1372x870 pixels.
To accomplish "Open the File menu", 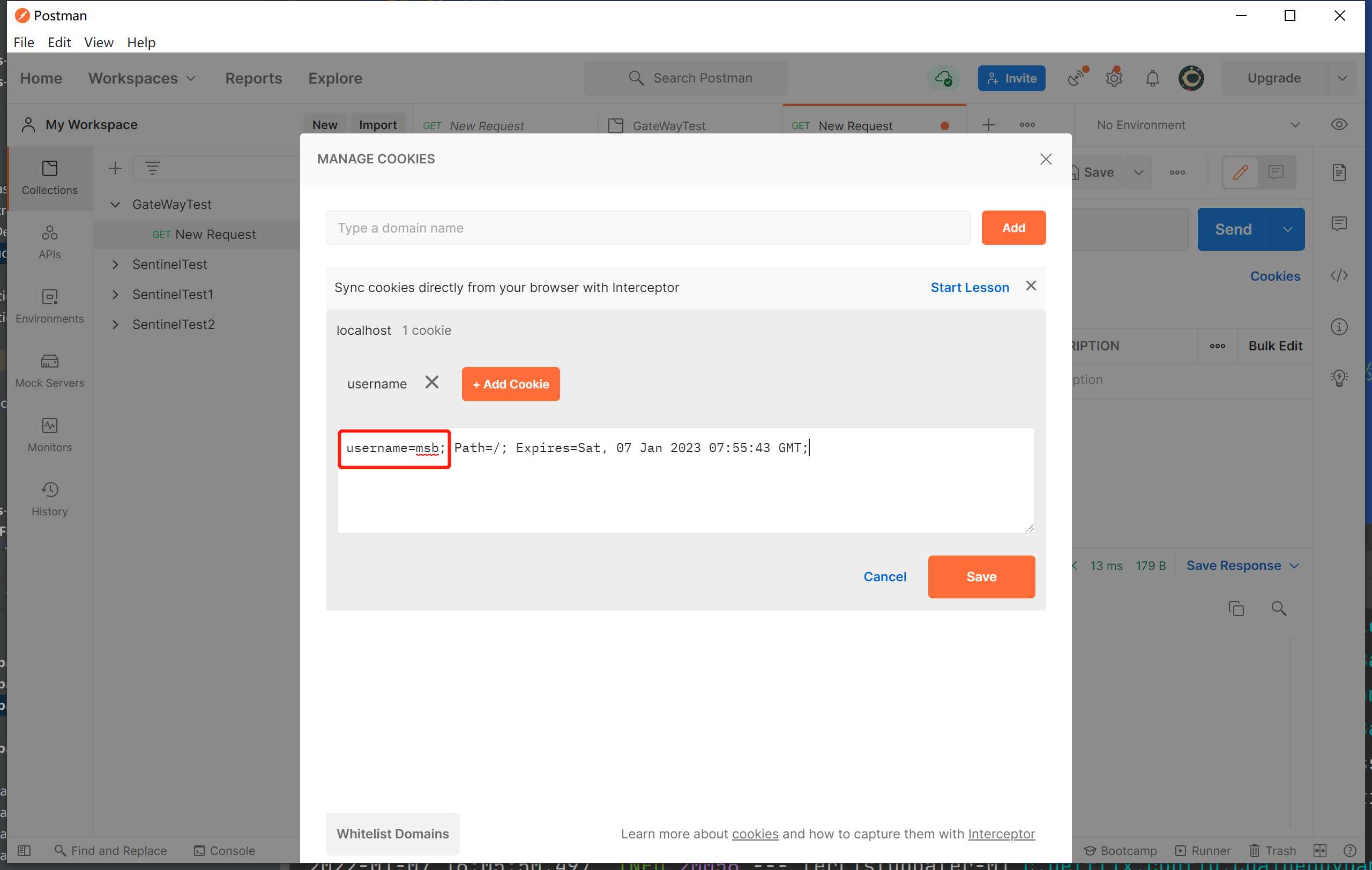I will coord(24,43).
